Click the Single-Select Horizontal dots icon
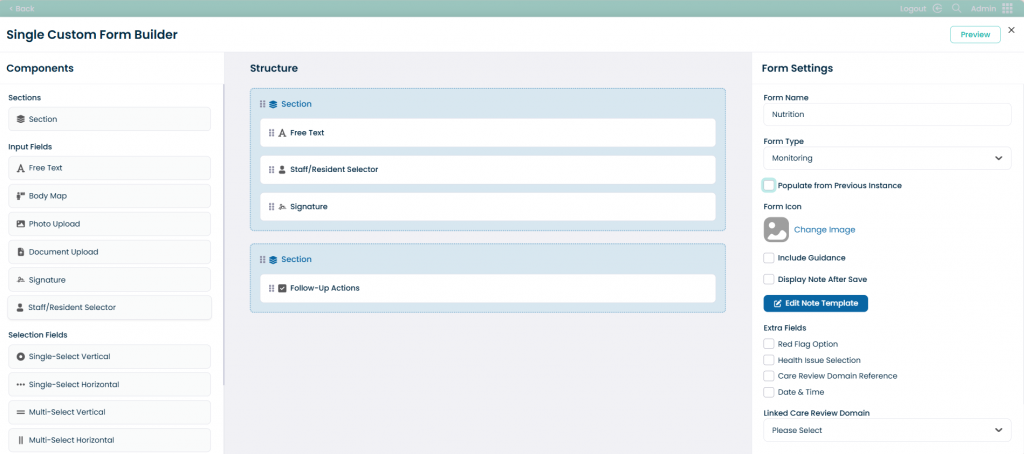The image size is (1024, 454). tap(21, 385)
